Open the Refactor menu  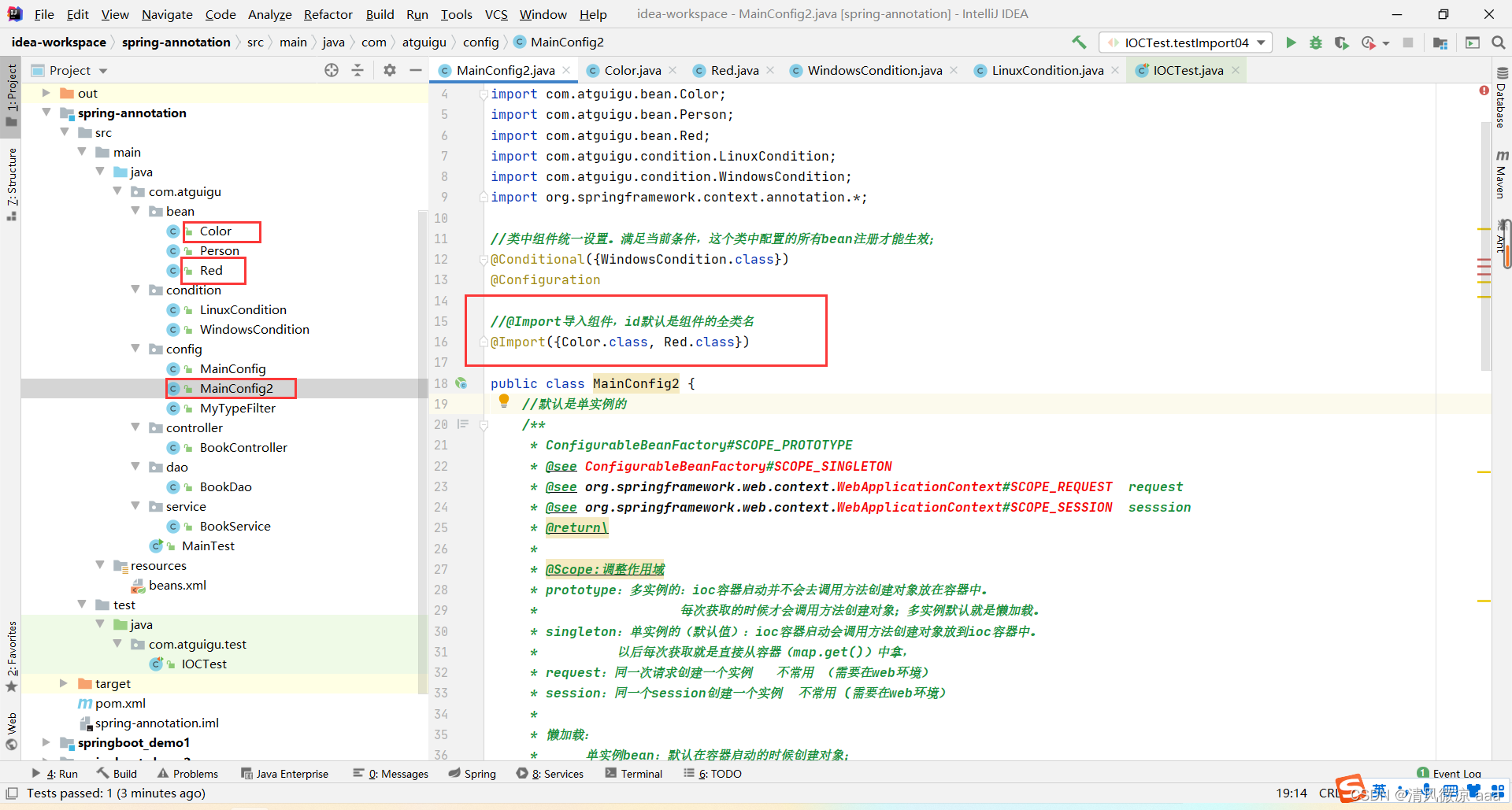click(328, 14)
